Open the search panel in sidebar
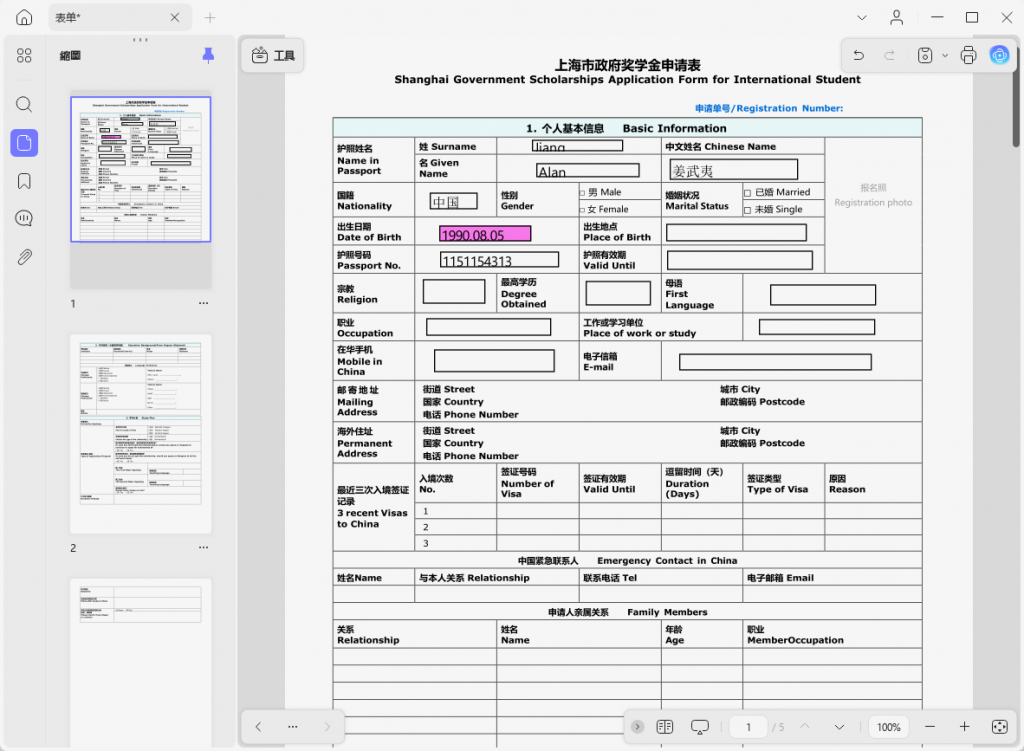The image size is (1024, 751). pyautogui.click(x=24, y=104)
